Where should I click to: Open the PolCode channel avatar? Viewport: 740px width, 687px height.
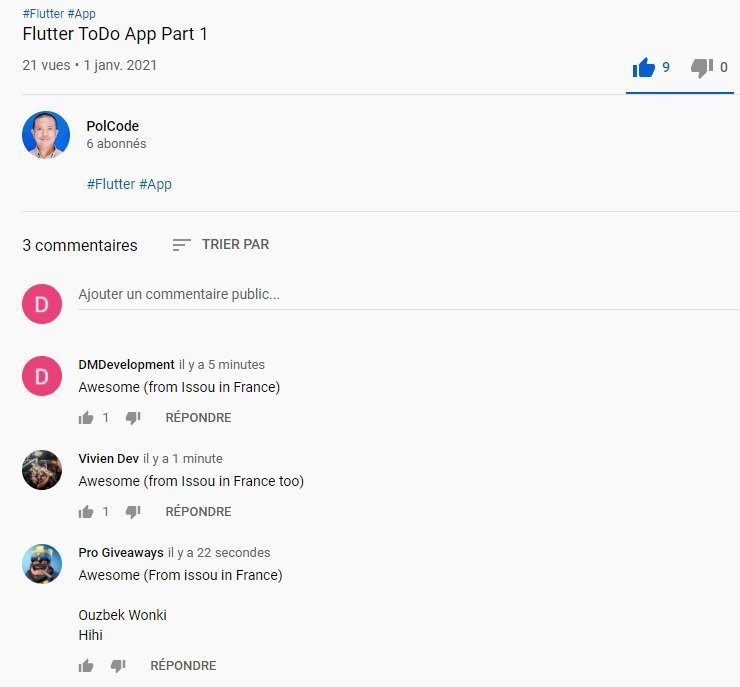pos(46,135)
